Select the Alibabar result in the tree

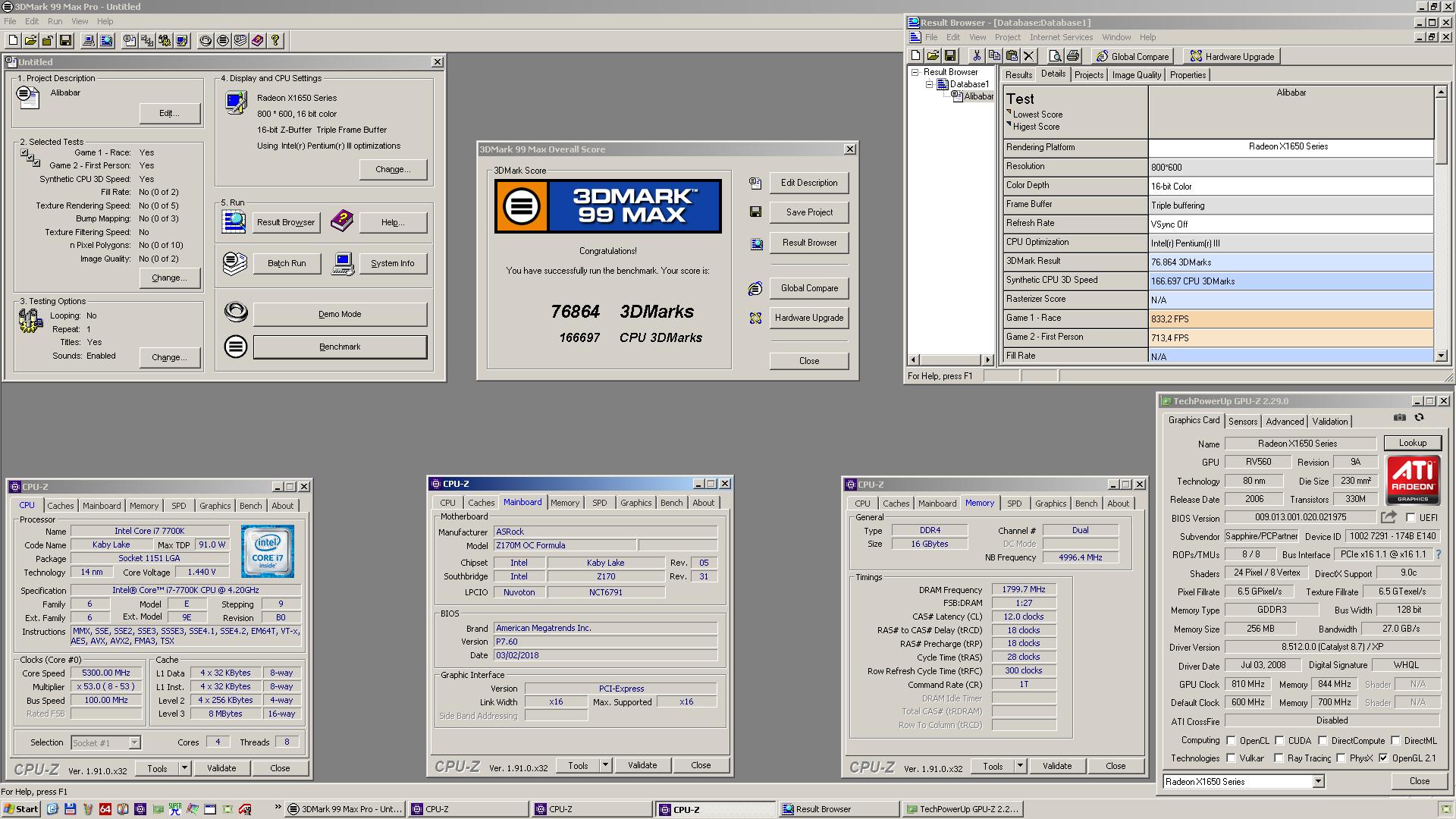978,96
